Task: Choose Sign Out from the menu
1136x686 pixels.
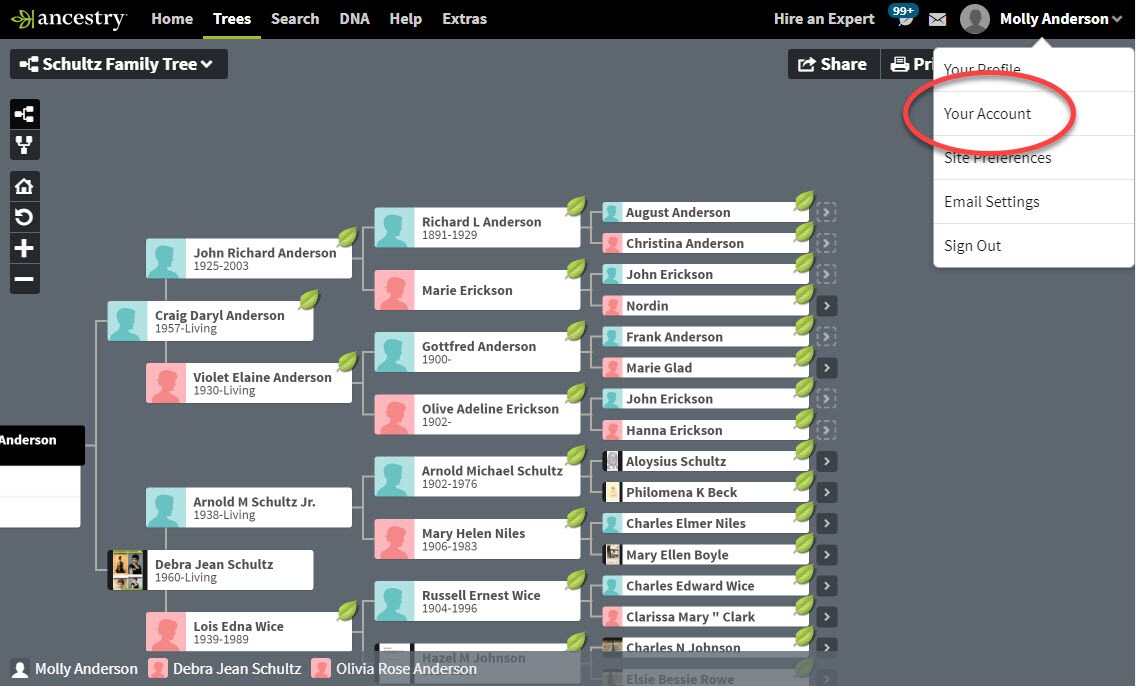Action: point(1033,246)
